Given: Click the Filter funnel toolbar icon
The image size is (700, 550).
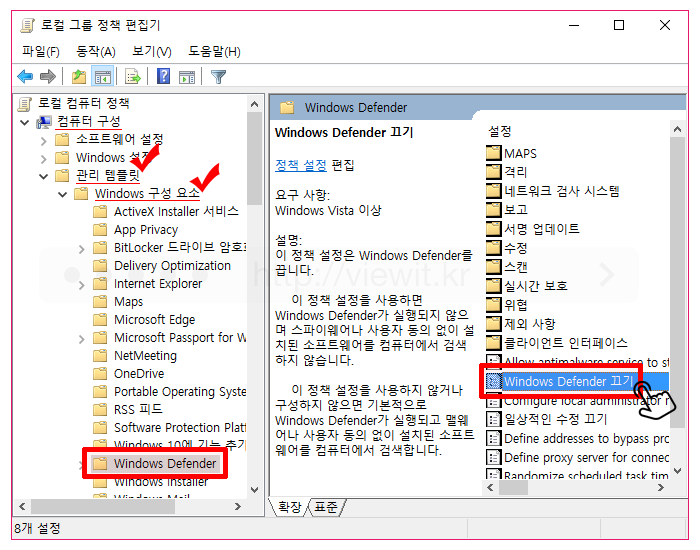Looking at the screenshot, I should pyautogui.click(x=218, y=77).
